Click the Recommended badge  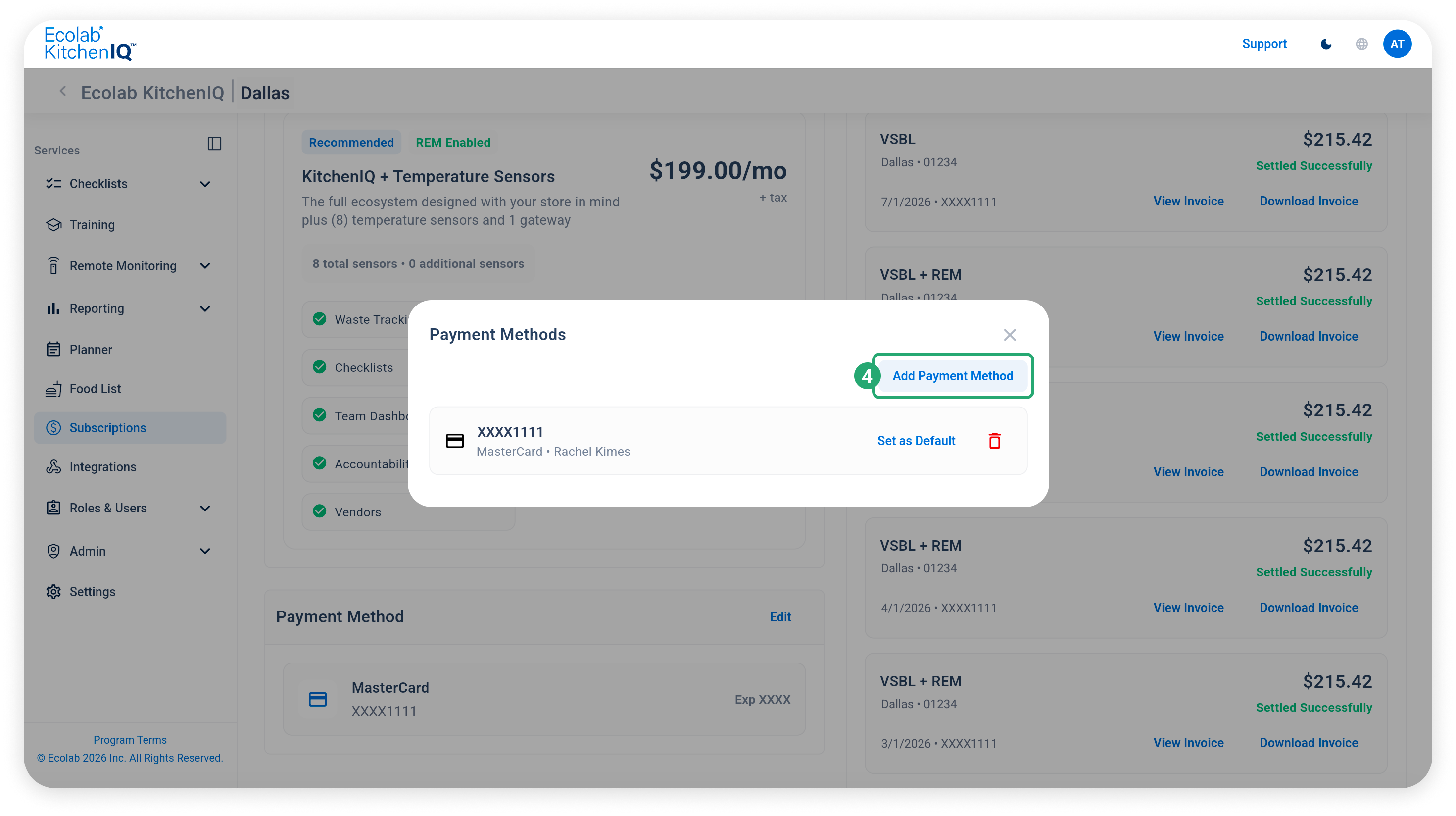[351, 143]
